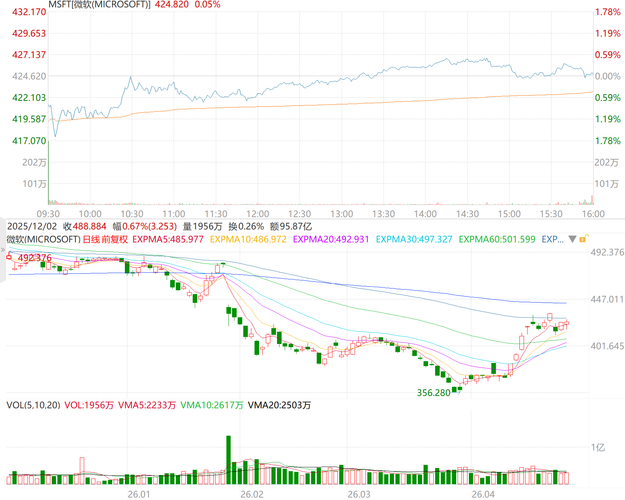Viewport: 625px width, 500px height.
Task: Click the 10:30 time axis label
Action: [x=132, y=214]
